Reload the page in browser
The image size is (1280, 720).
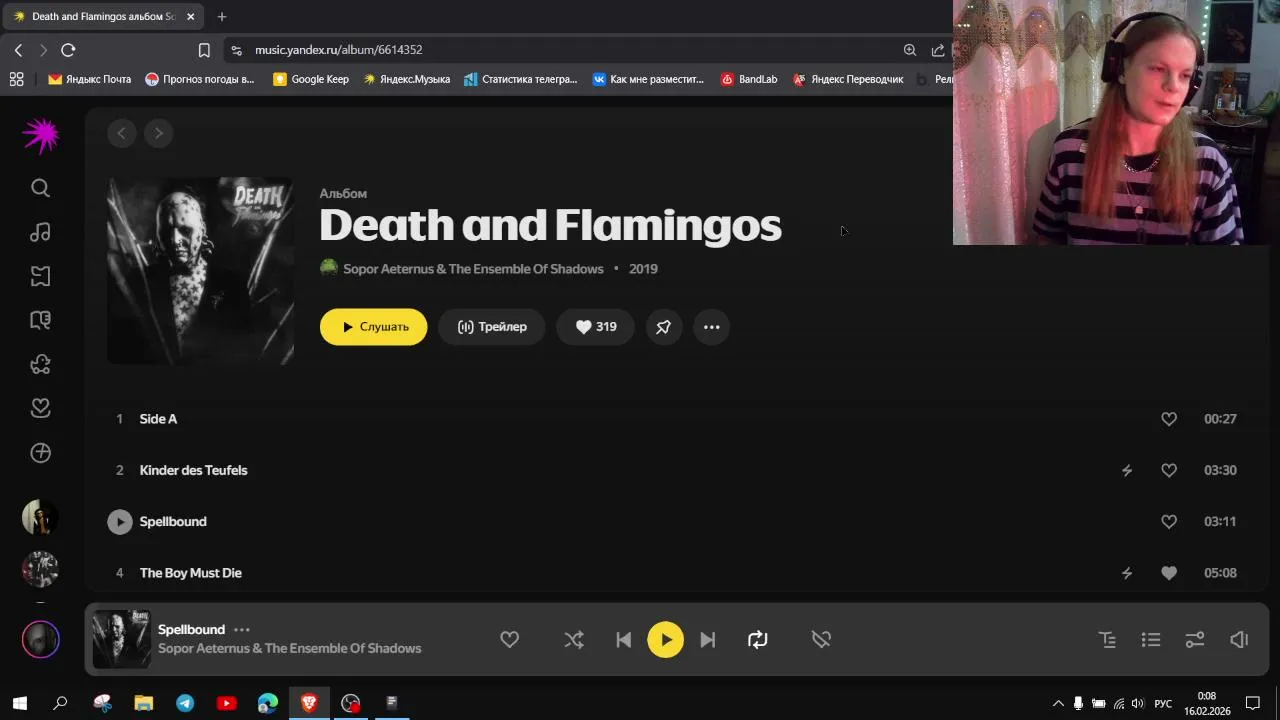point(68,50)
